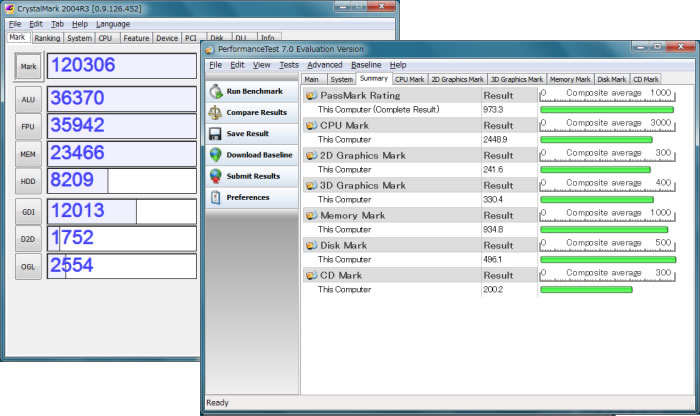Select the Disk Mark tab
This screenshot has height=416, width=700.
612,79
